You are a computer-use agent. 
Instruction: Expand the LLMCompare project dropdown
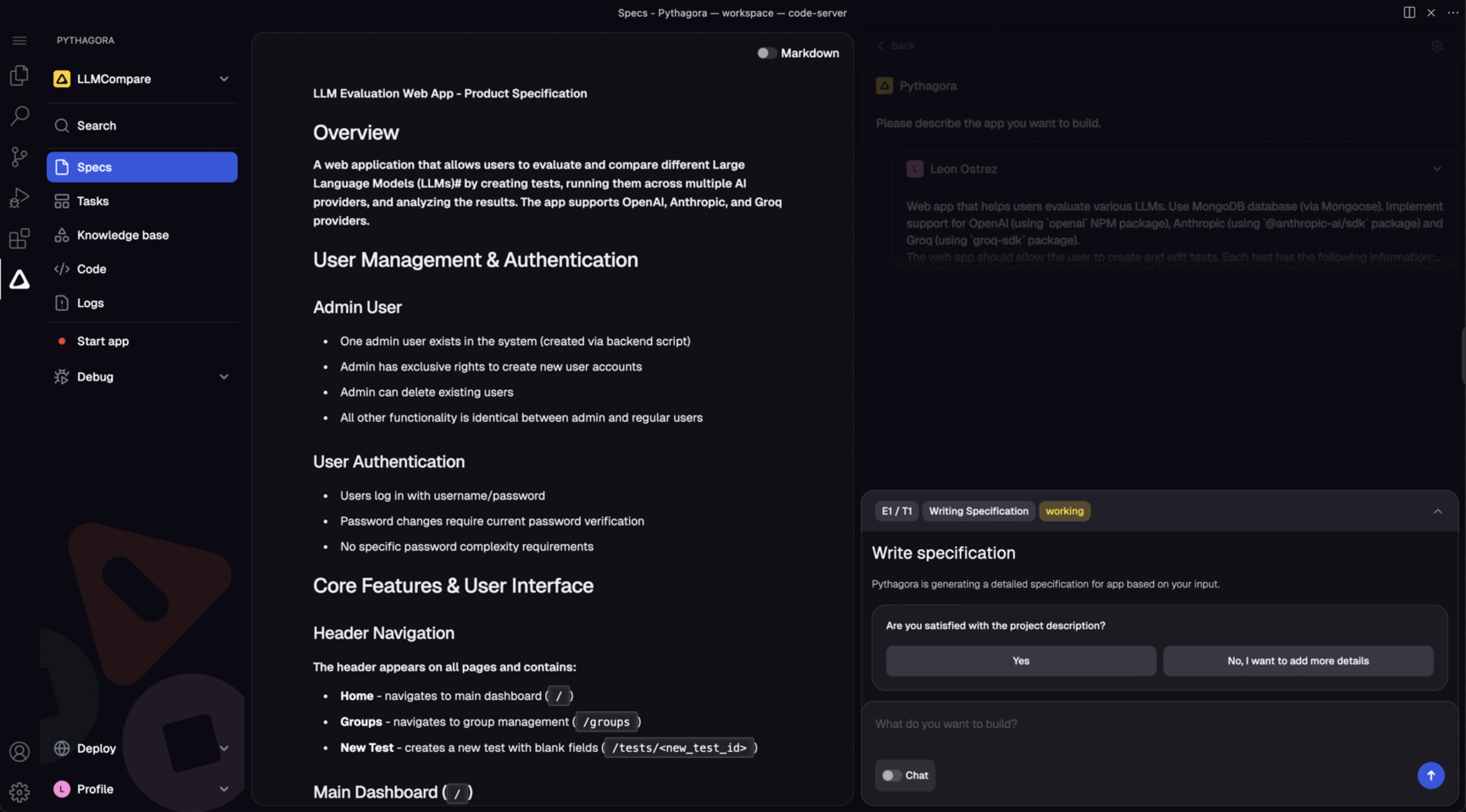(x=224, y=79)
